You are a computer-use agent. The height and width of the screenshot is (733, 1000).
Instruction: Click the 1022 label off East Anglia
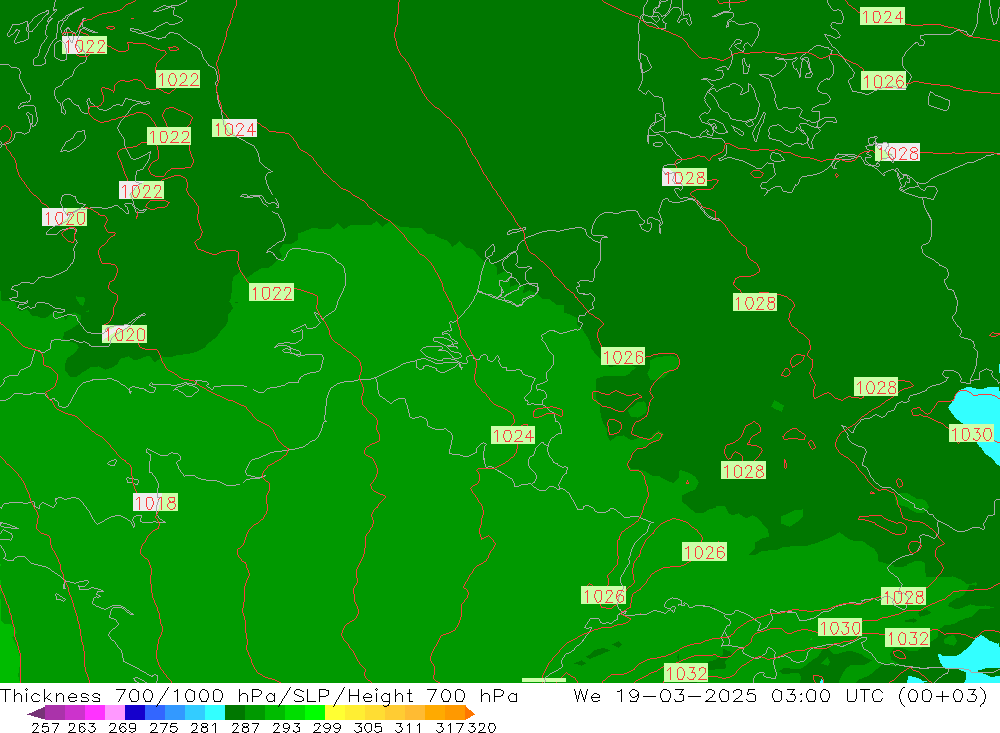pyautogui.click(x=271, y=293)
